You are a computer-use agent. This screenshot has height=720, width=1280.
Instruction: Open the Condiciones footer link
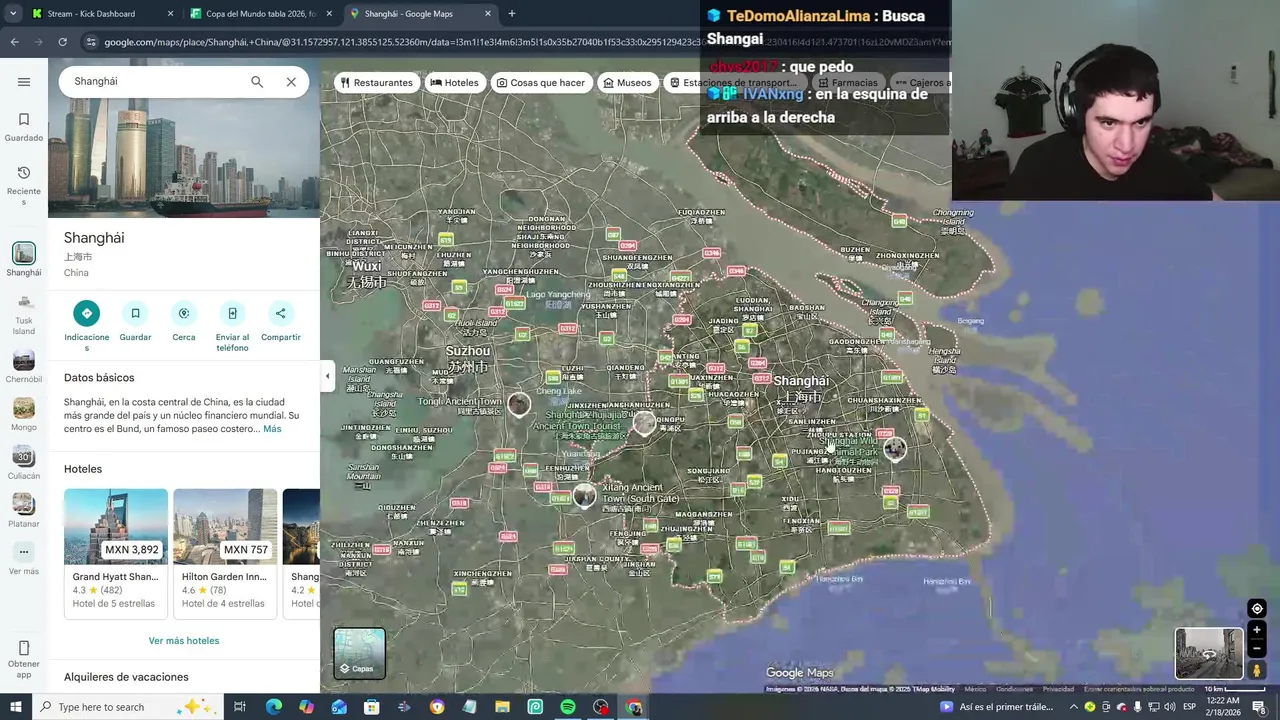coord(1014,689)
